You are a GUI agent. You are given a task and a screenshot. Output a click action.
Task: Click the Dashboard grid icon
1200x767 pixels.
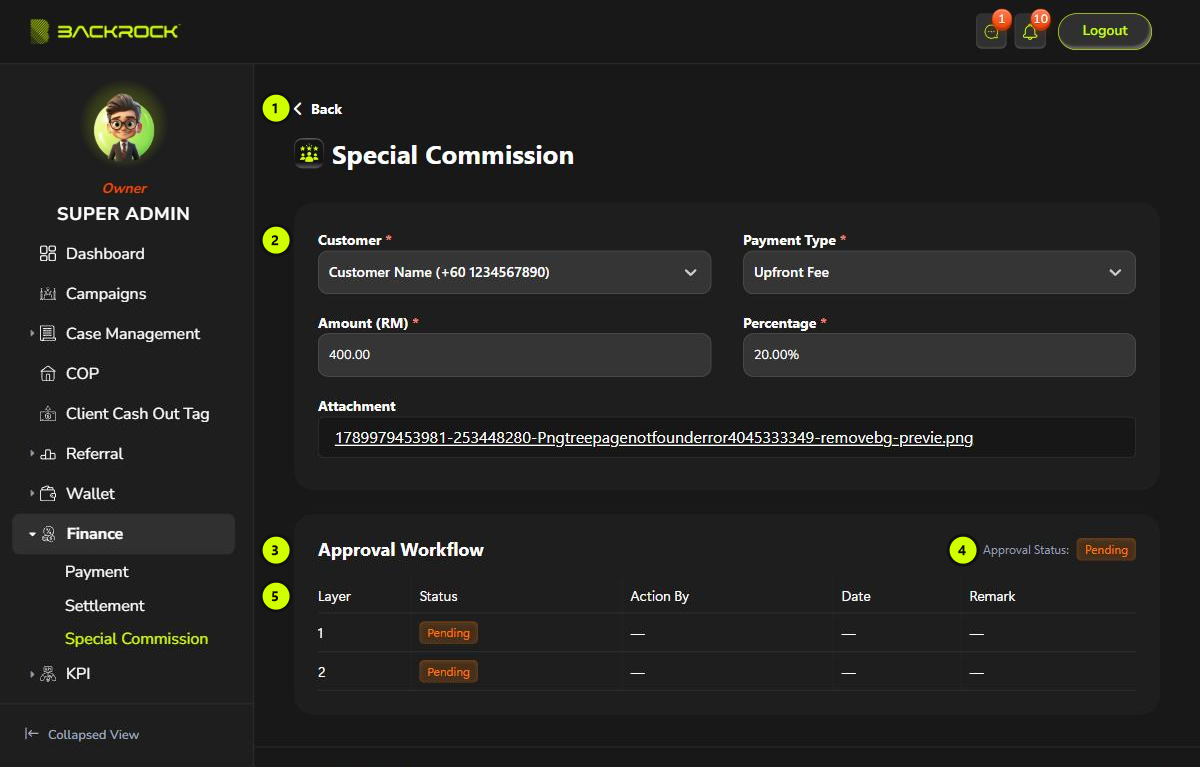48,254
